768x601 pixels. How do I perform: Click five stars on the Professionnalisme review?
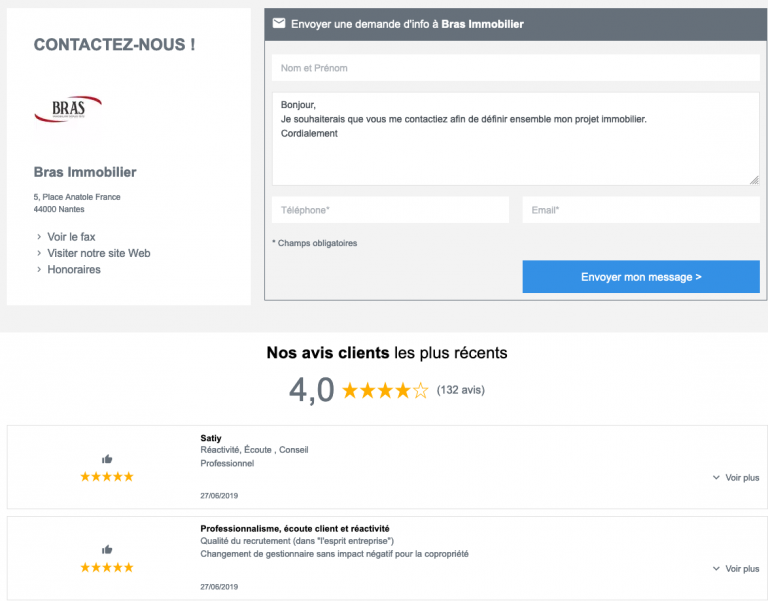point(107,568)
